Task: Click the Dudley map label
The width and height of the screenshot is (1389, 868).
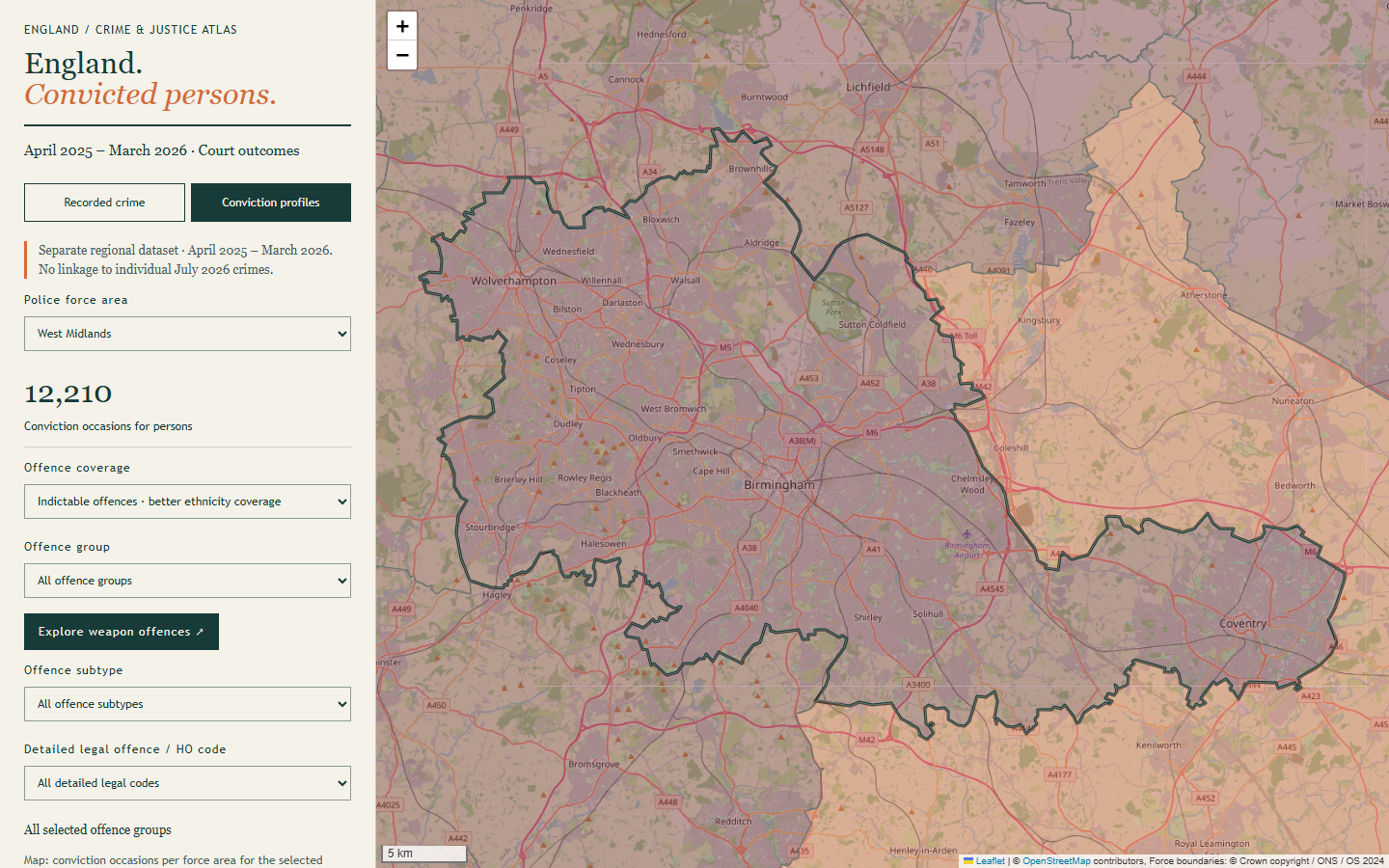Action: click(568, 423)
